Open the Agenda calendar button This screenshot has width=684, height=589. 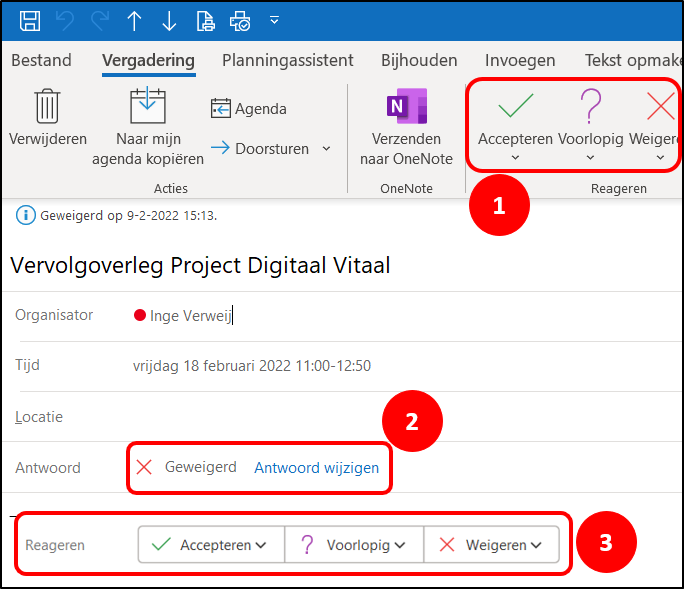249,109
